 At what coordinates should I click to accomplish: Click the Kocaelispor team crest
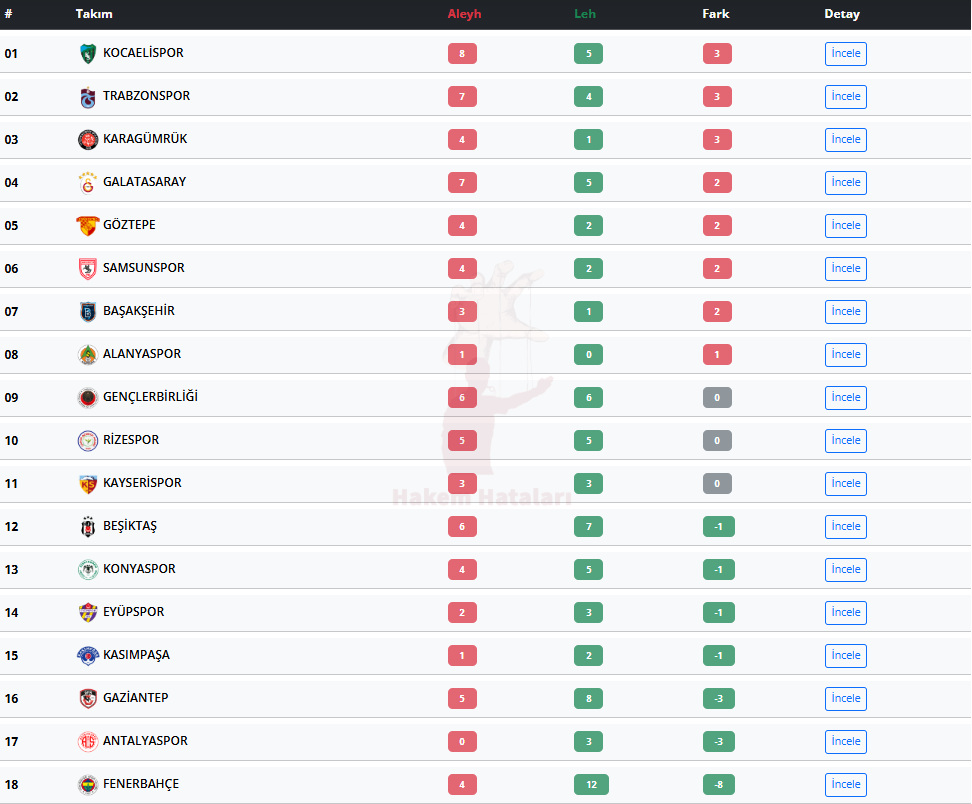[x=88, y=53]
